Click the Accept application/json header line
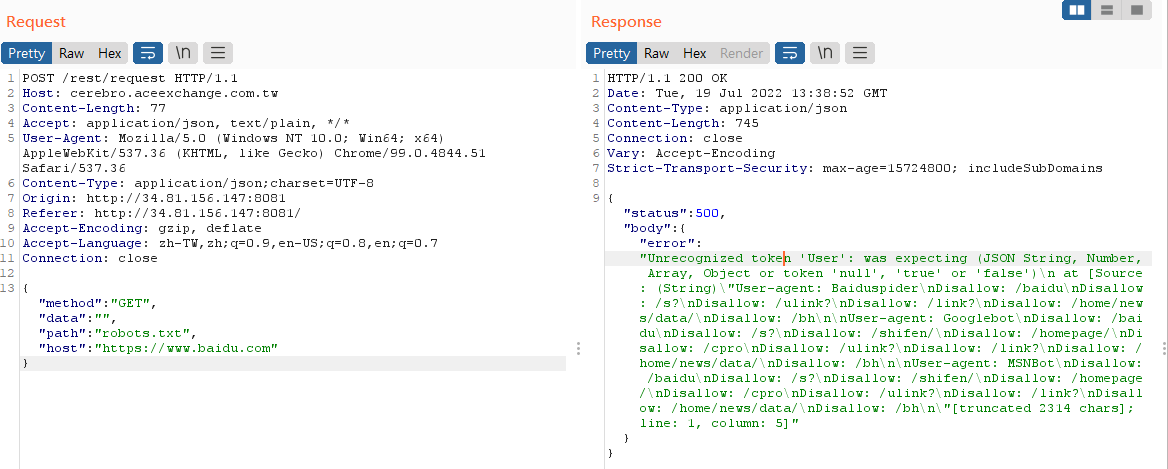1168x469 pixels. [186, 123]
